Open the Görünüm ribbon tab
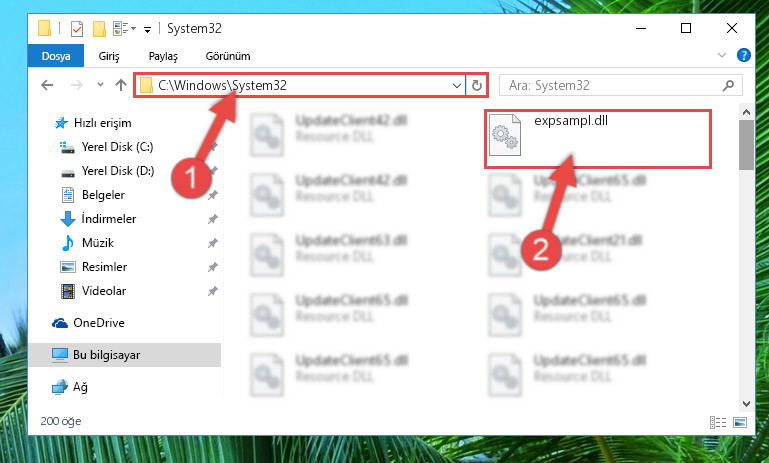The width and height of the screenshot is (769, 463). tap(228, 56)
